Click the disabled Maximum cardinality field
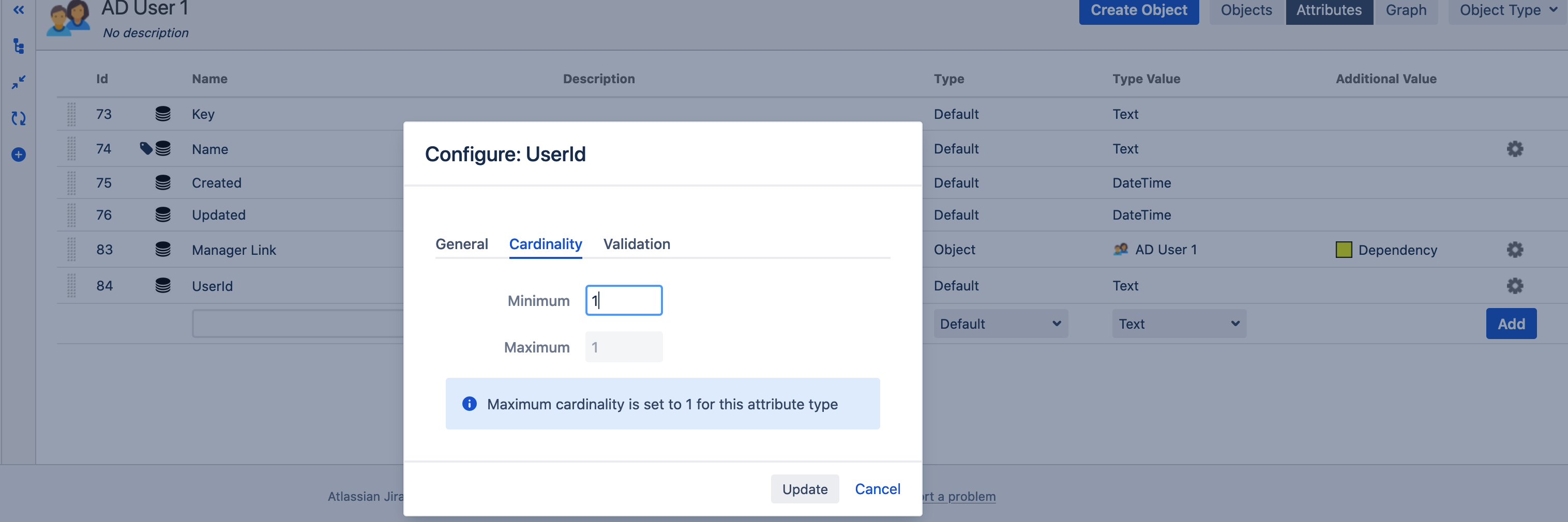This screenshot has height=522, width=1568. pos(624,347)
